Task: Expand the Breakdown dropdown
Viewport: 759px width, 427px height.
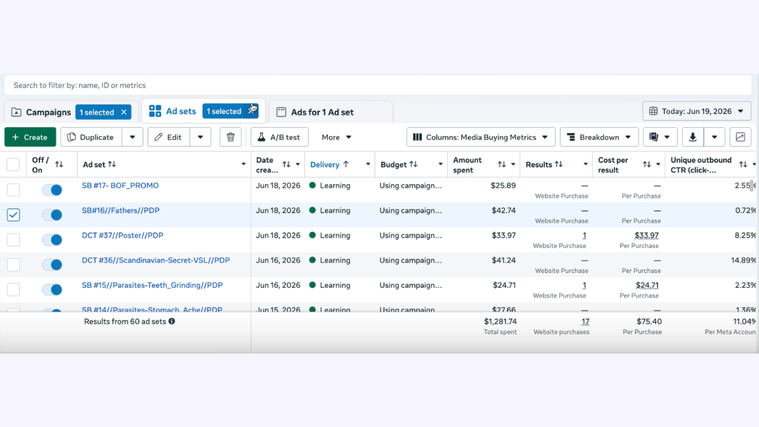Action: 599,137
